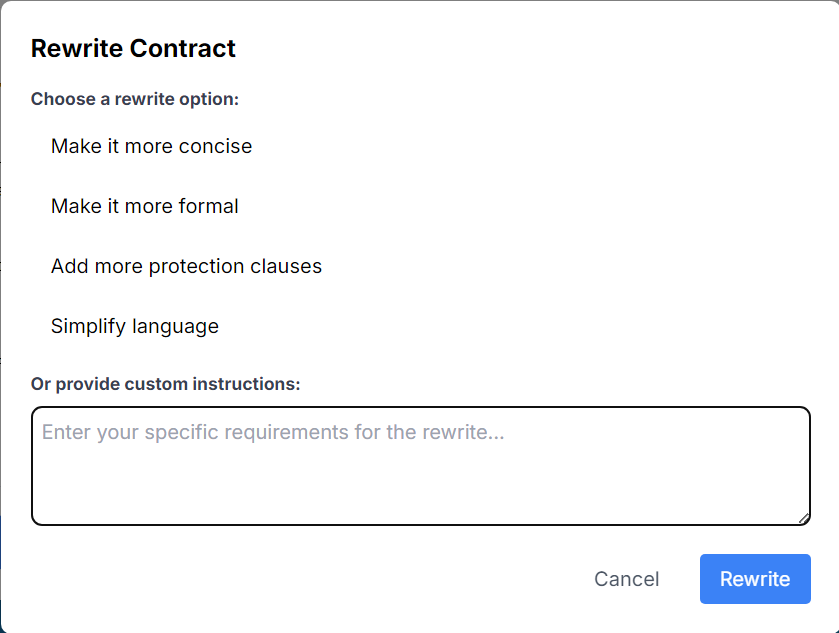Choose the Make it more formal option

145,206
